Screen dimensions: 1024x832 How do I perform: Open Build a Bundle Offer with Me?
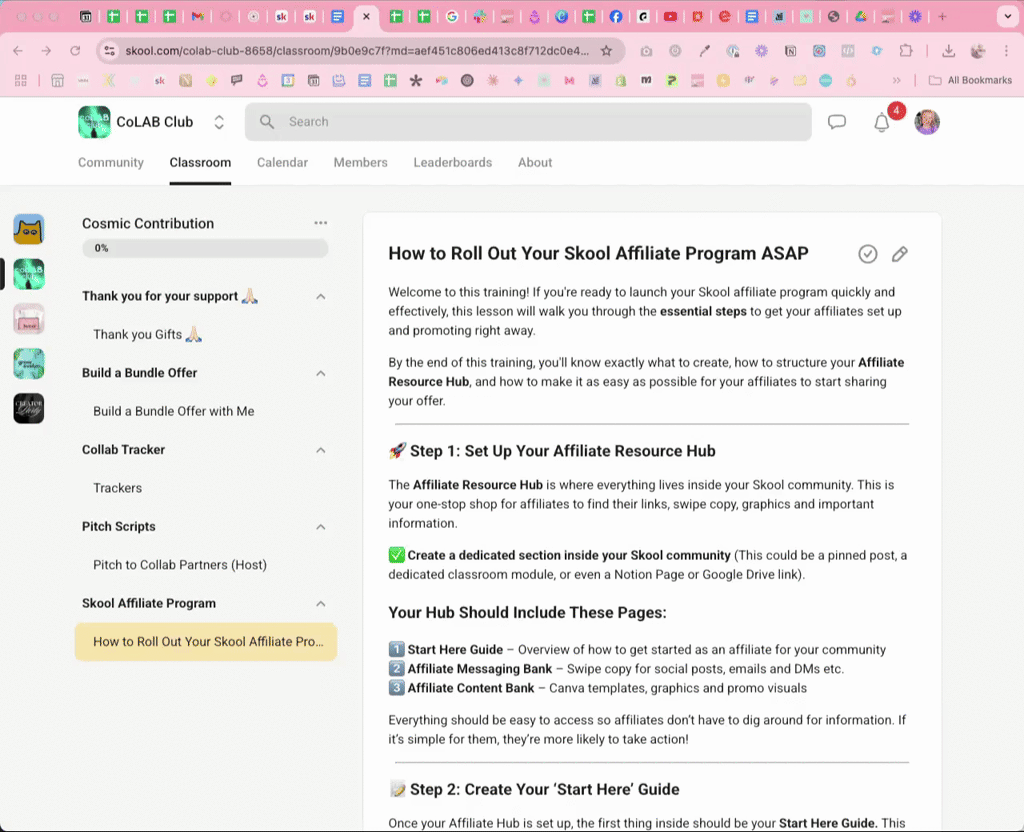pos(174,411)
